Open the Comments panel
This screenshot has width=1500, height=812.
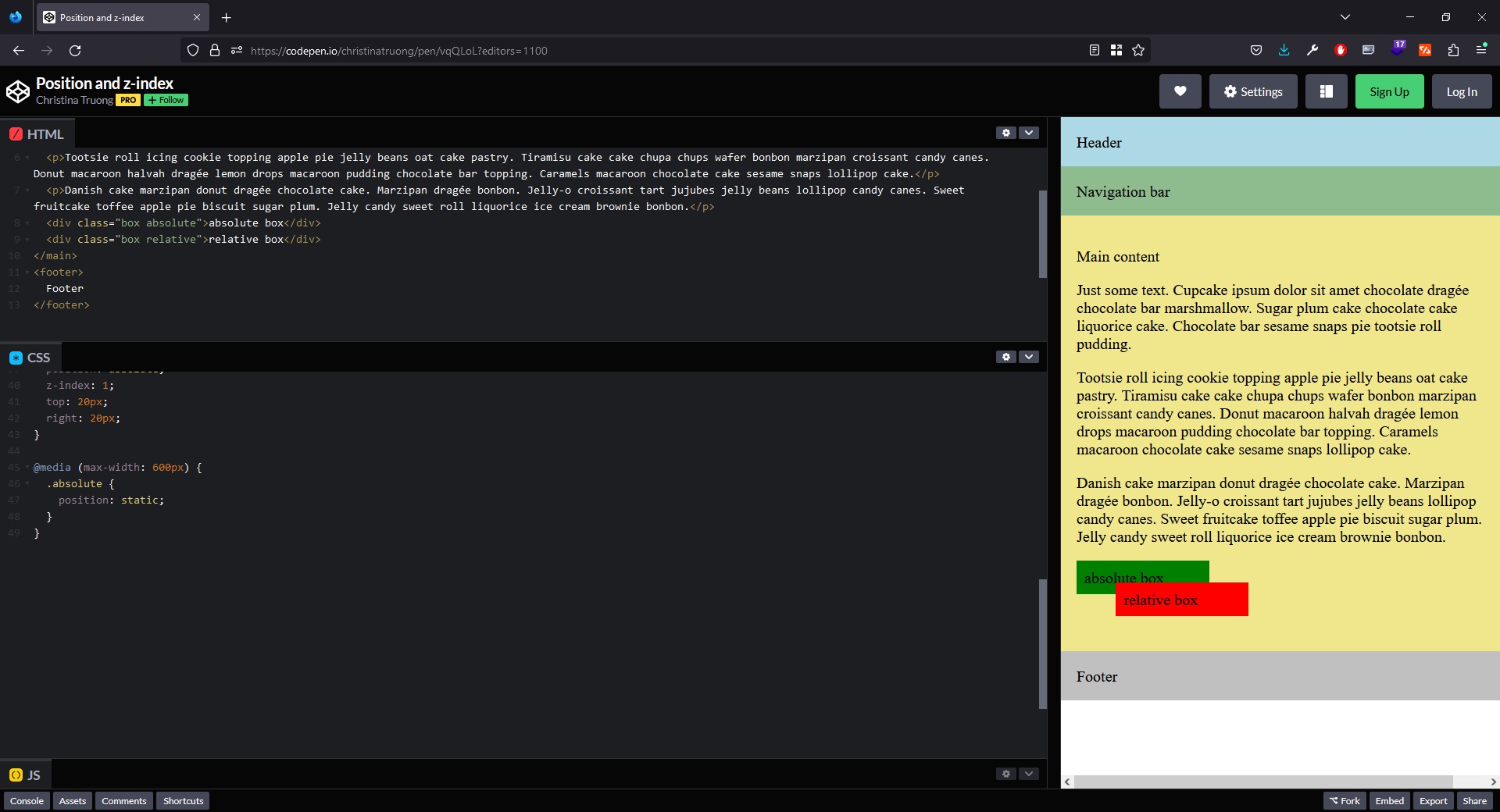(x=123, y=801)
